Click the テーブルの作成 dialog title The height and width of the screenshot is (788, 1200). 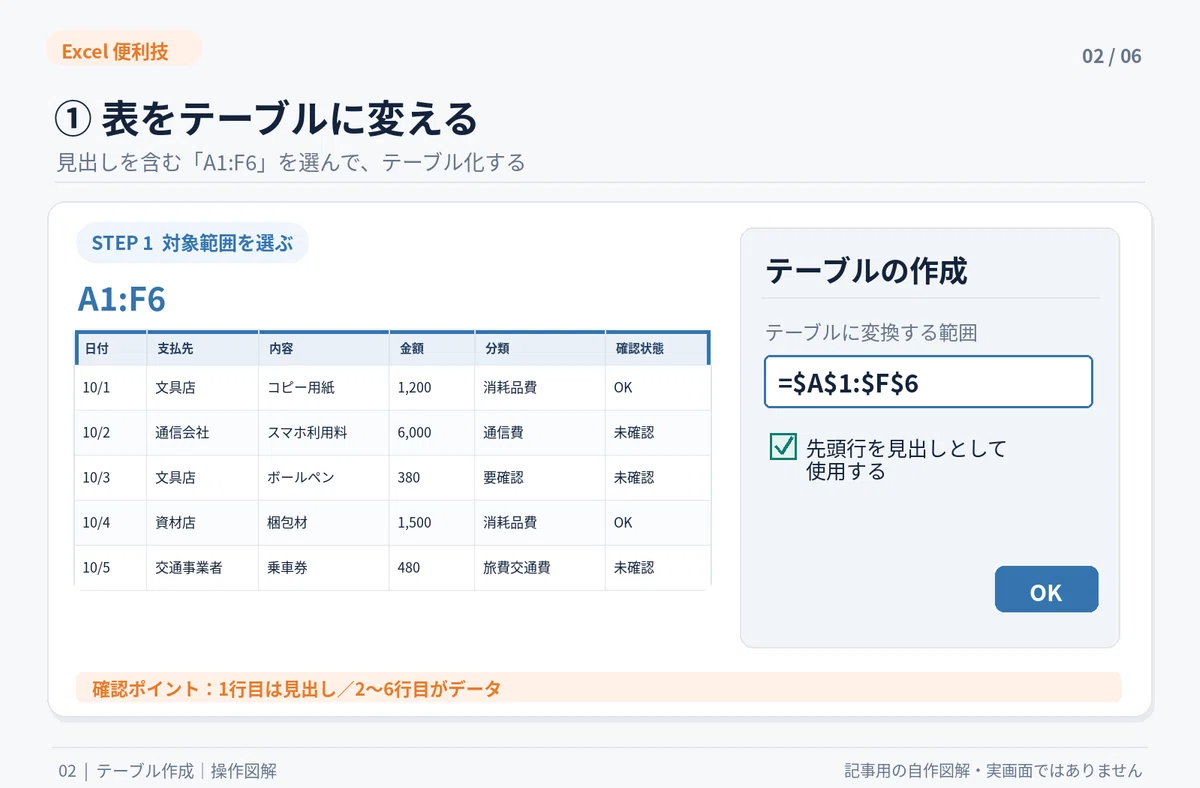coord(866,270)
